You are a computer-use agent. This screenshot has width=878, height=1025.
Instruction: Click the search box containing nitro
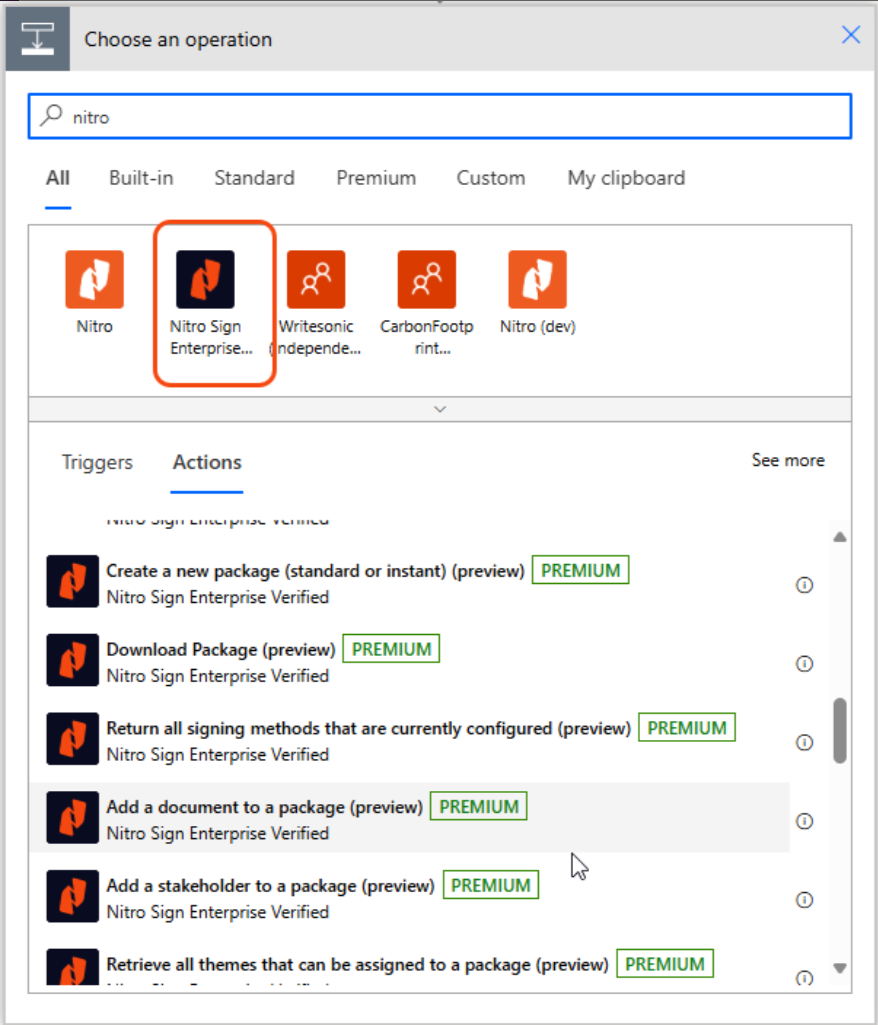pyautogui.click(x=440, y=117)
